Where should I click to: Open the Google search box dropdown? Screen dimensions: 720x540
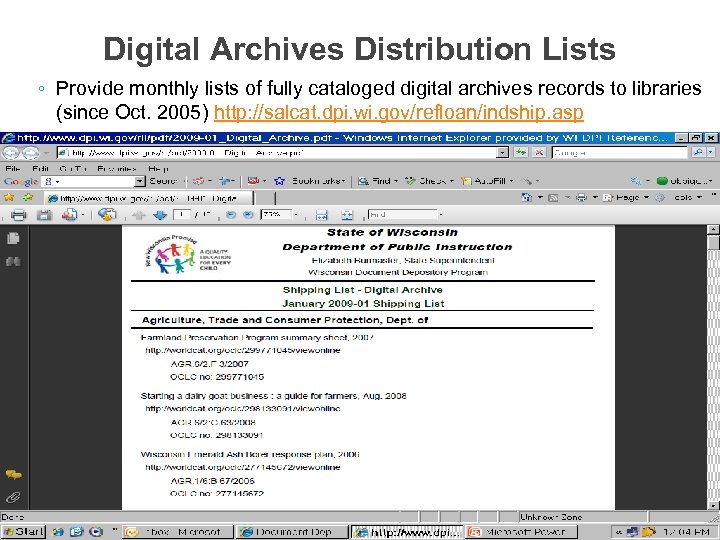[x=140, y=181]
